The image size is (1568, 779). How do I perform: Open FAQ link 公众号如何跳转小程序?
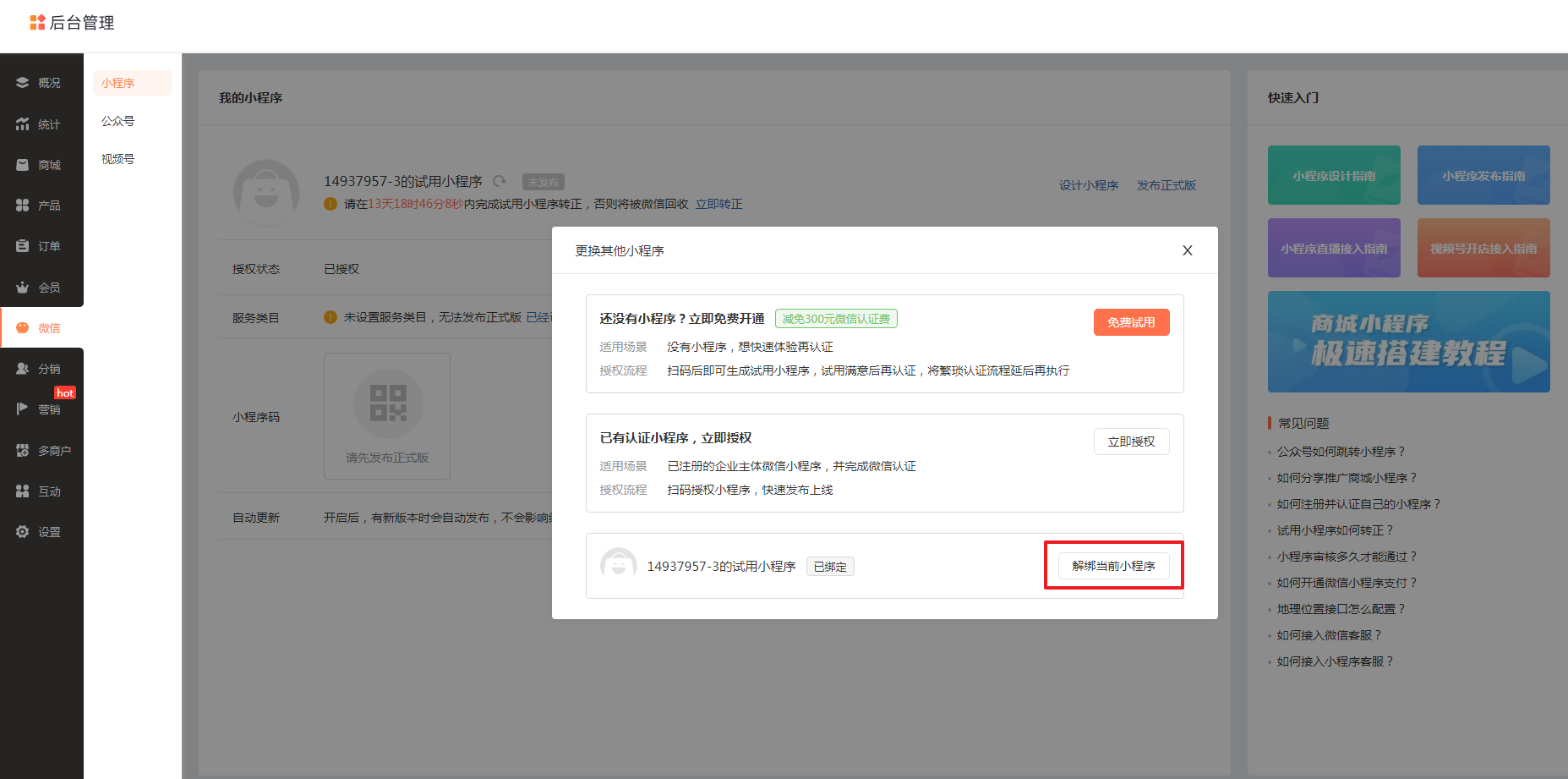tap(1340, 452)
